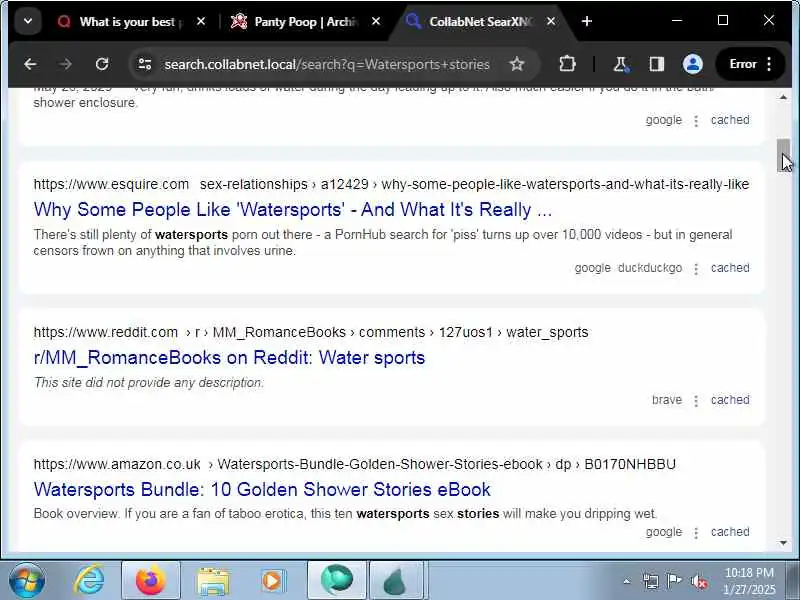
Task: Open the Error browser menu button
Action: click(x=750, y=64)
